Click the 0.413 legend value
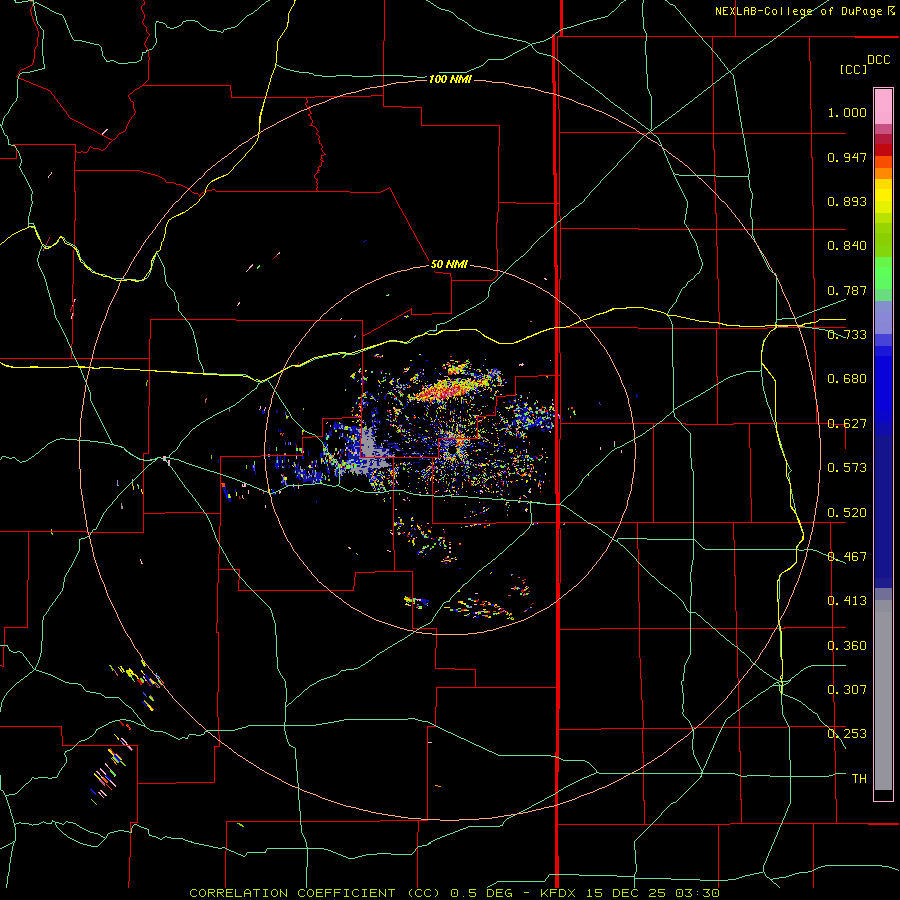This screenshot has width=900, height=900. pos(847,601)
